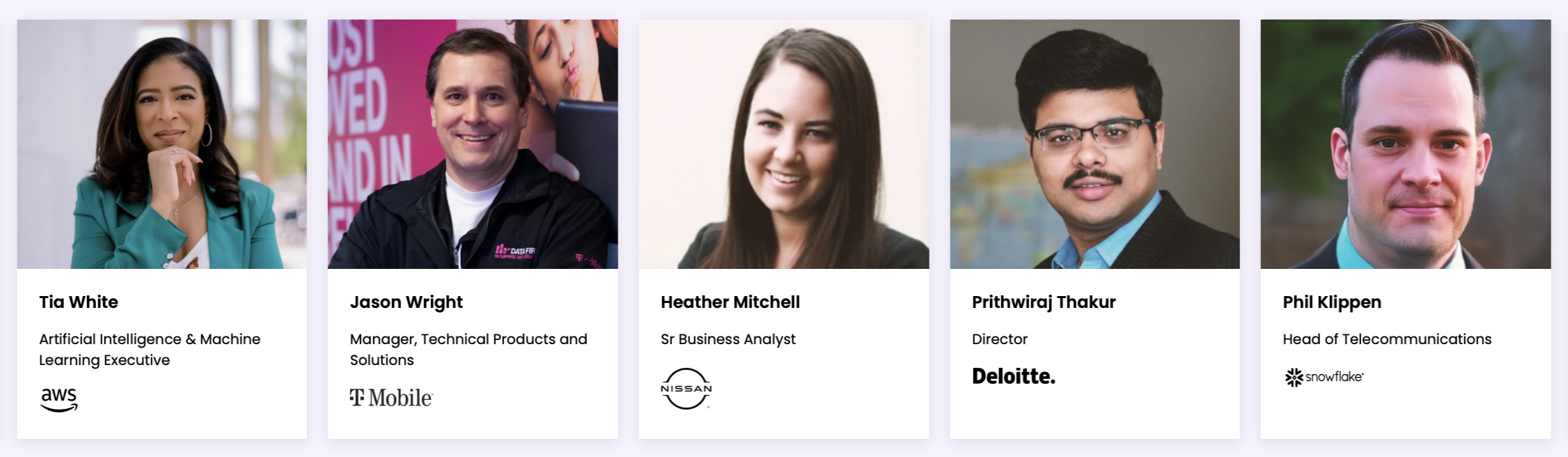The image size is (1568, 457).
Task: Click the Director job title
Action: pos(1000,339)
